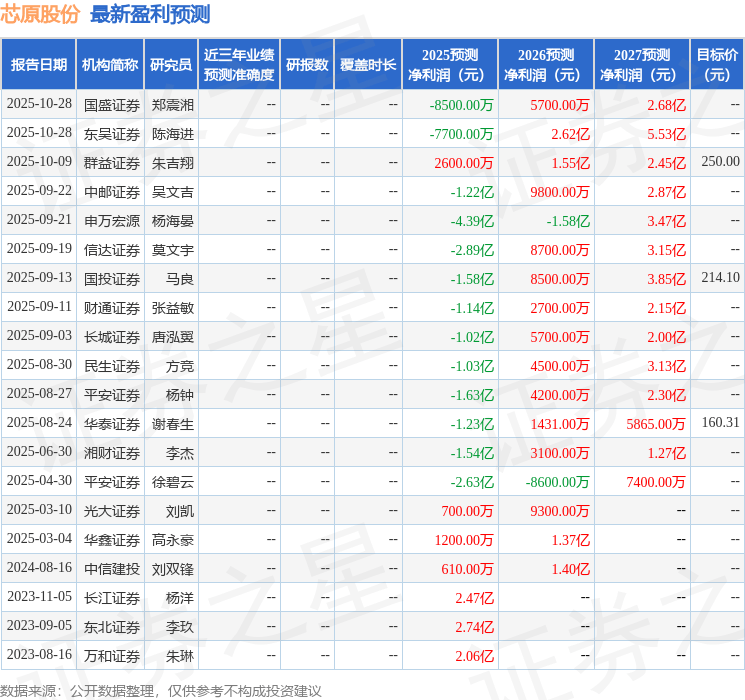745x700 pixels.
Task: Click analyst name 张益敏
Action: [172, 308]
